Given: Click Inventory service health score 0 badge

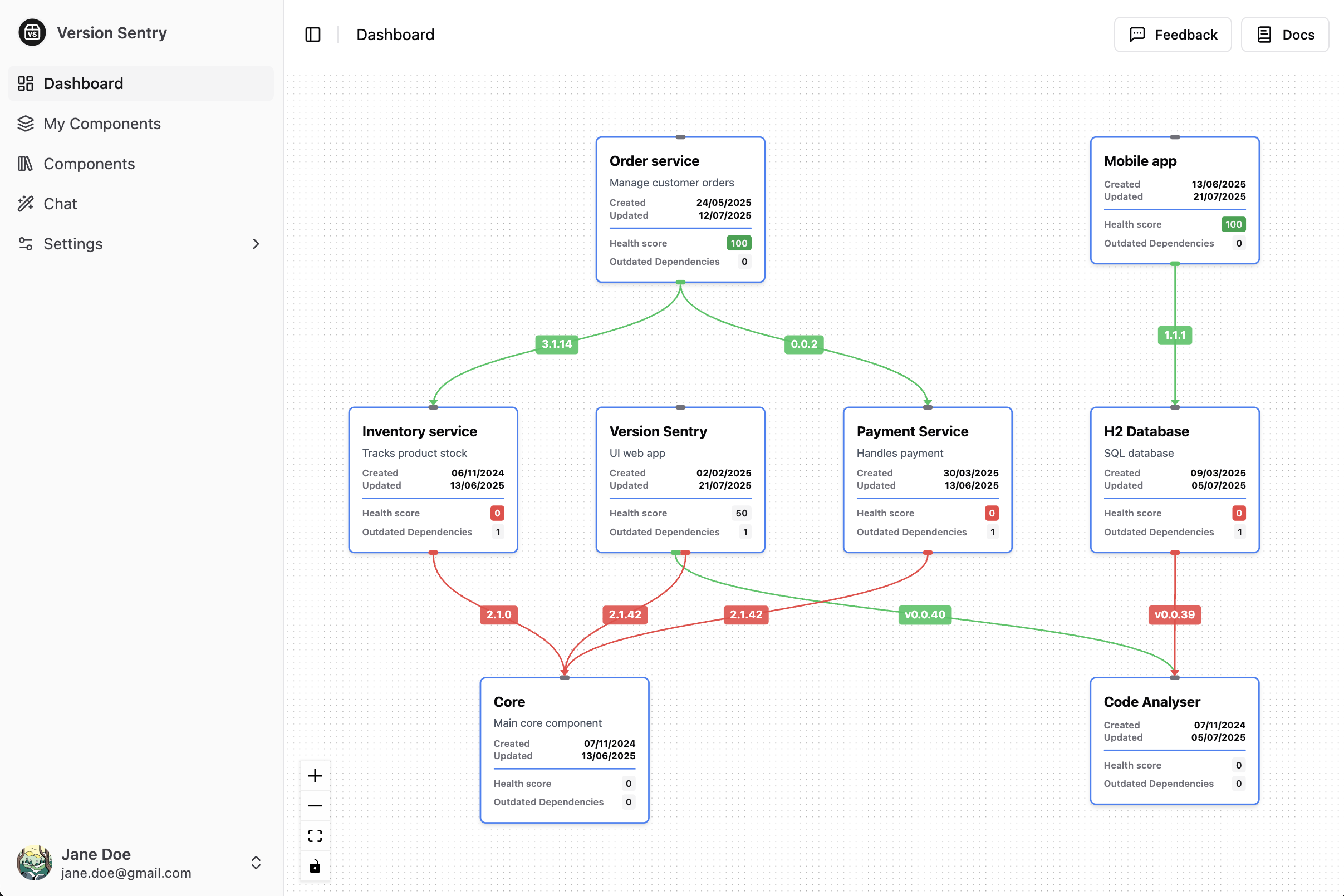Looking at the screenshot, I should (497, 513).
